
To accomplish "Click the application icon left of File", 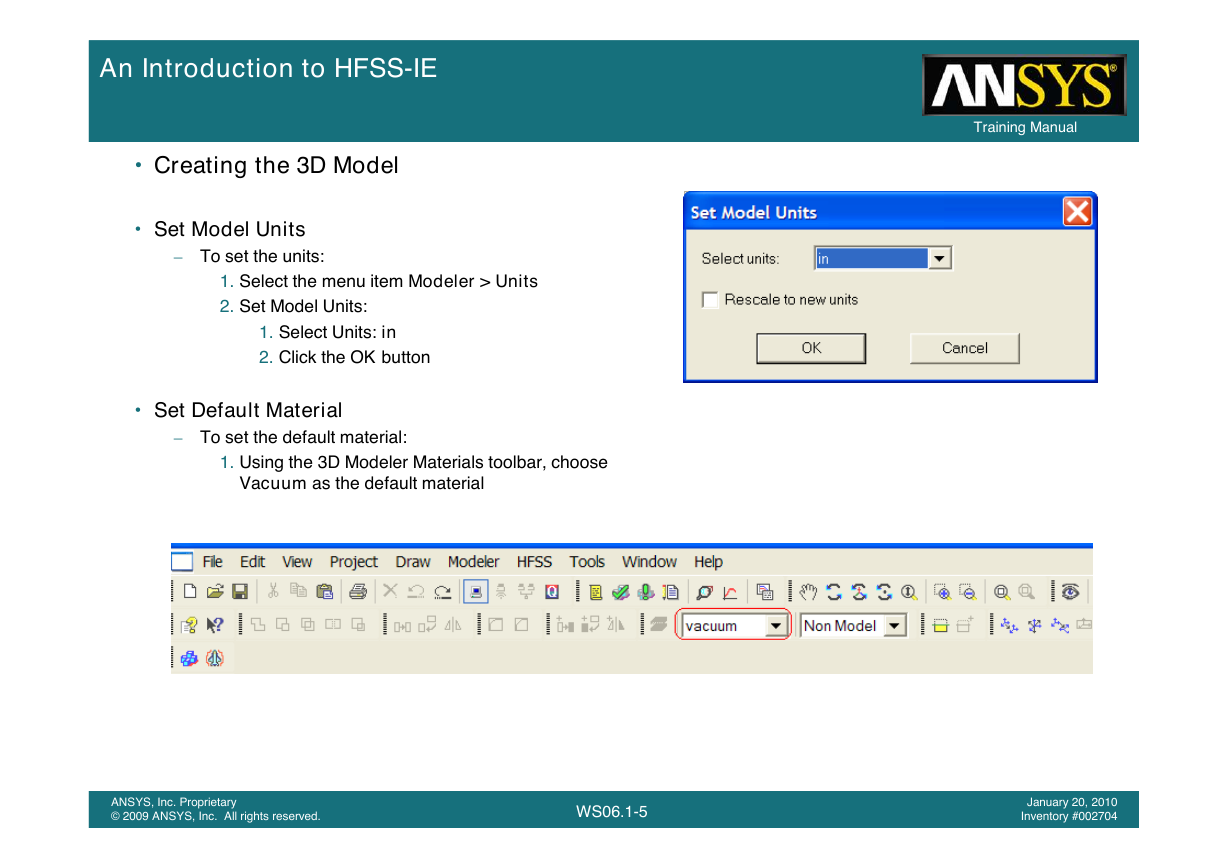I will tap(181, 562).
